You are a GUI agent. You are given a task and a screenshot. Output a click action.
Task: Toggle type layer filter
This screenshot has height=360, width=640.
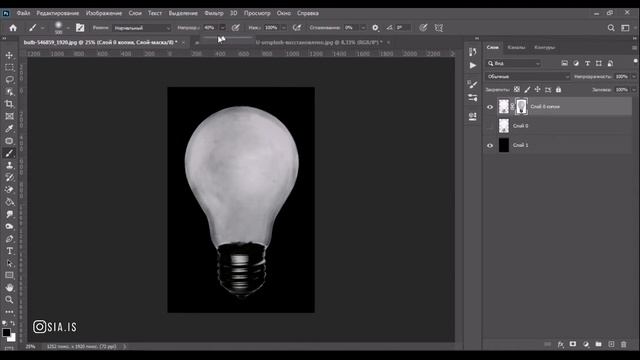point(587,63)
